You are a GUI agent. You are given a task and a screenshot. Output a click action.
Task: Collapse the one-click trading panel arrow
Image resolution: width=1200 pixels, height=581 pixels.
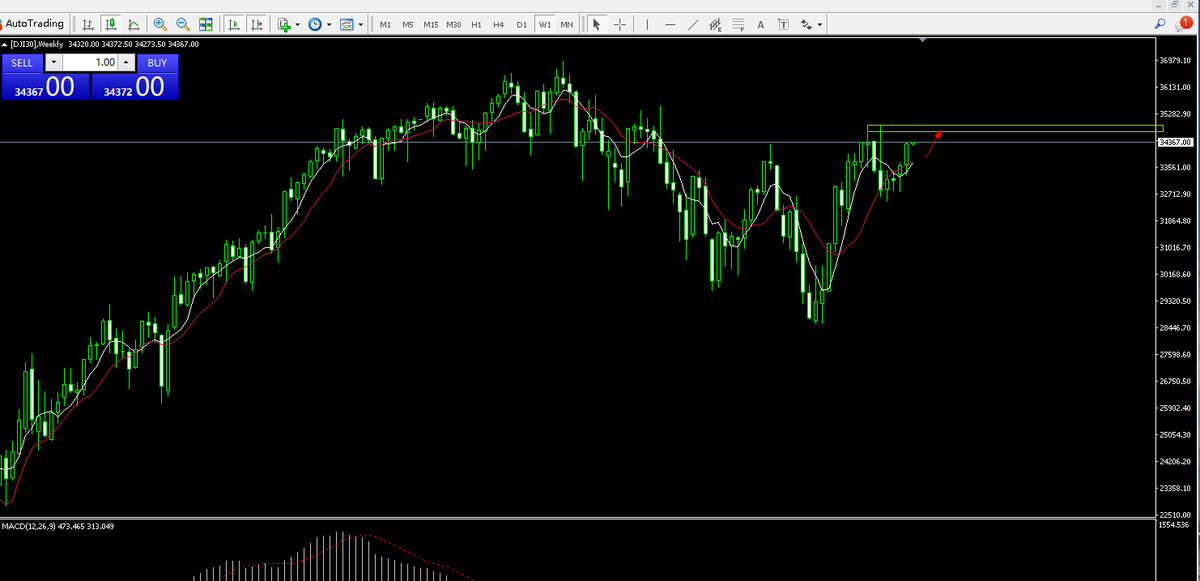click(4, 44)
